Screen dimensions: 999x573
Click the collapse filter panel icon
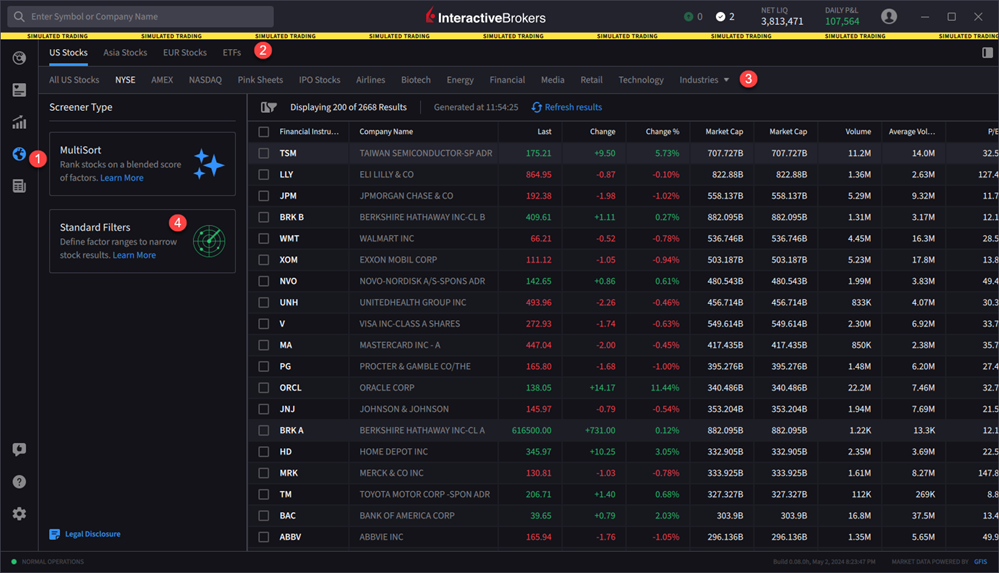click(268, 107)
